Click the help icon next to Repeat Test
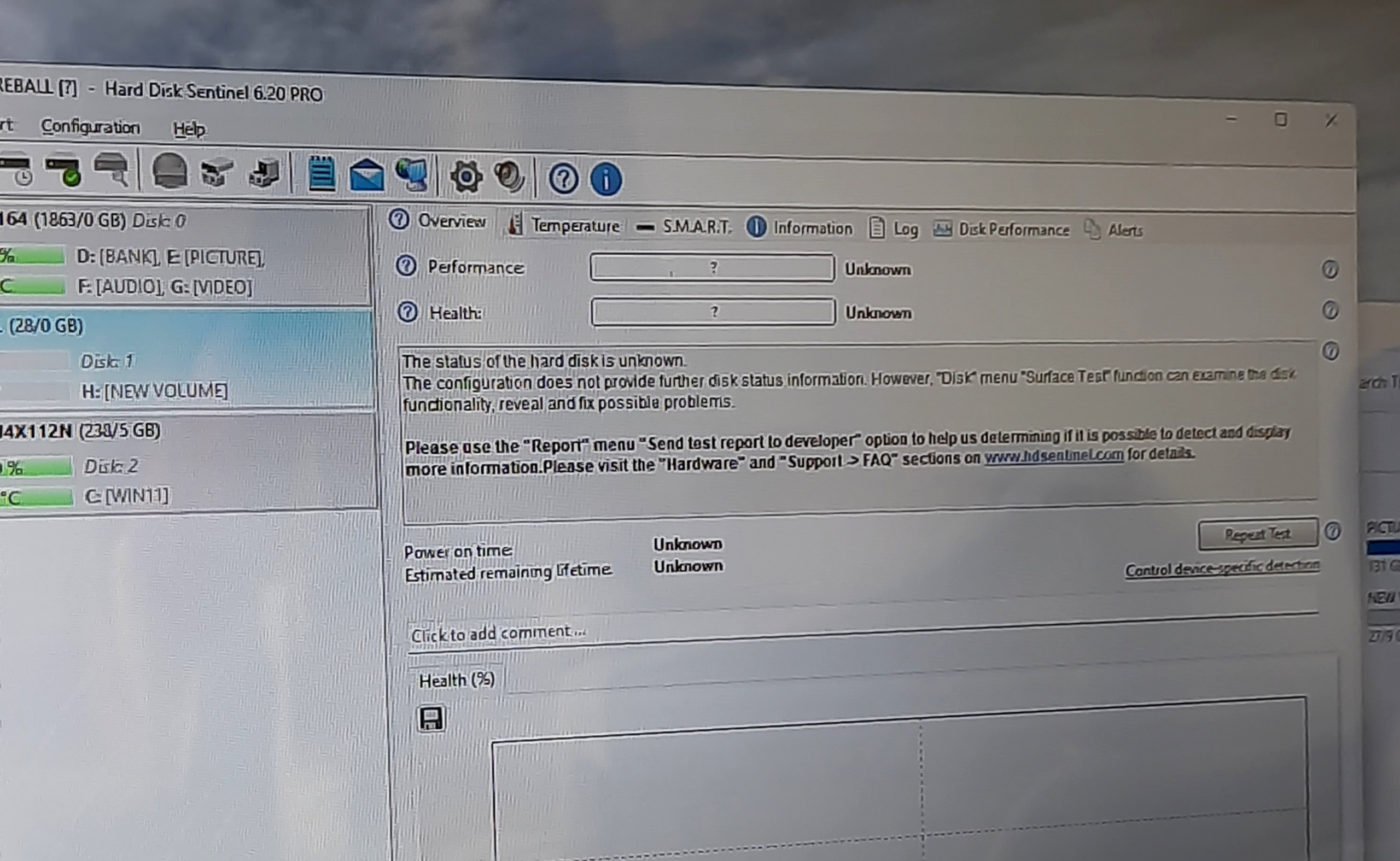Screen dimensions: 1400x861 pos(1332,531)
